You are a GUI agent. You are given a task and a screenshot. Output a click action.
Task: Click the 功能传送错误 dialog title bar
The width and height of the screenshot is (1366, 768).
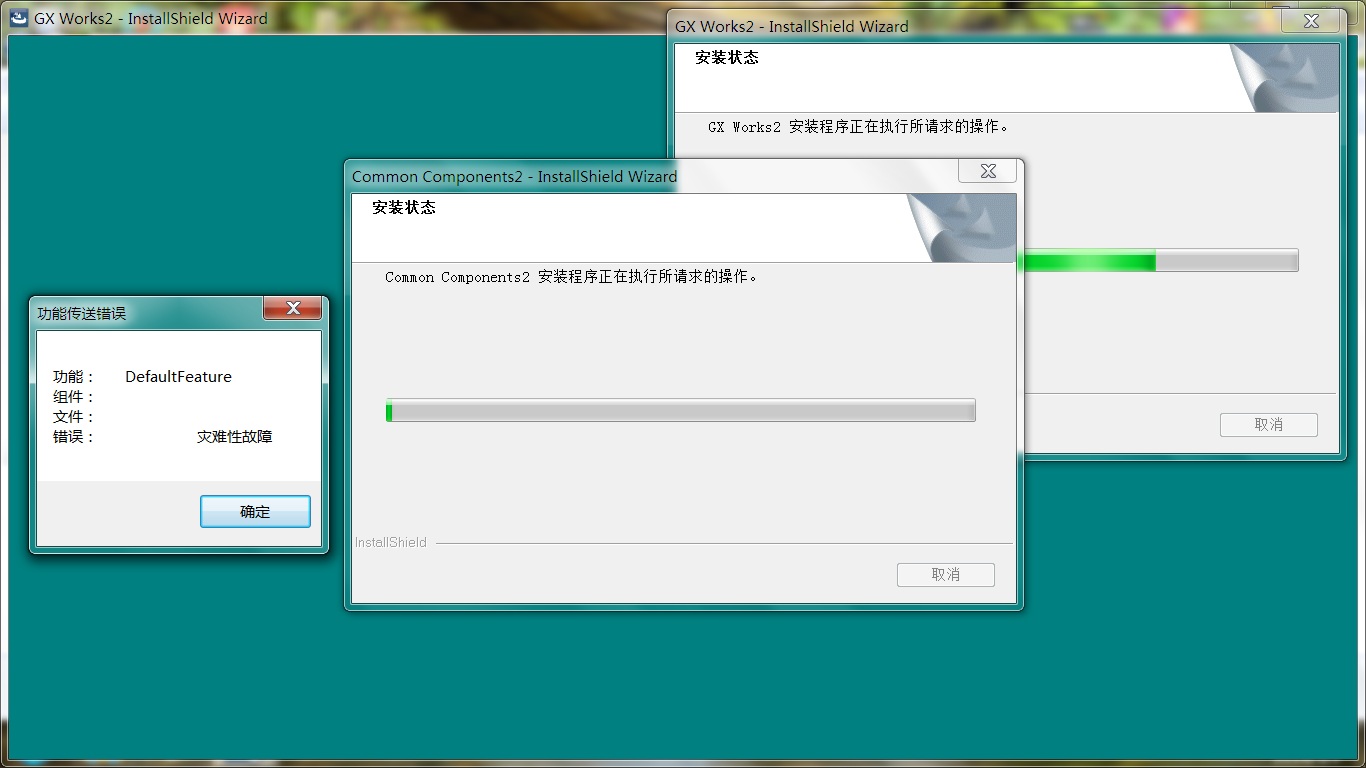[140, 313]
